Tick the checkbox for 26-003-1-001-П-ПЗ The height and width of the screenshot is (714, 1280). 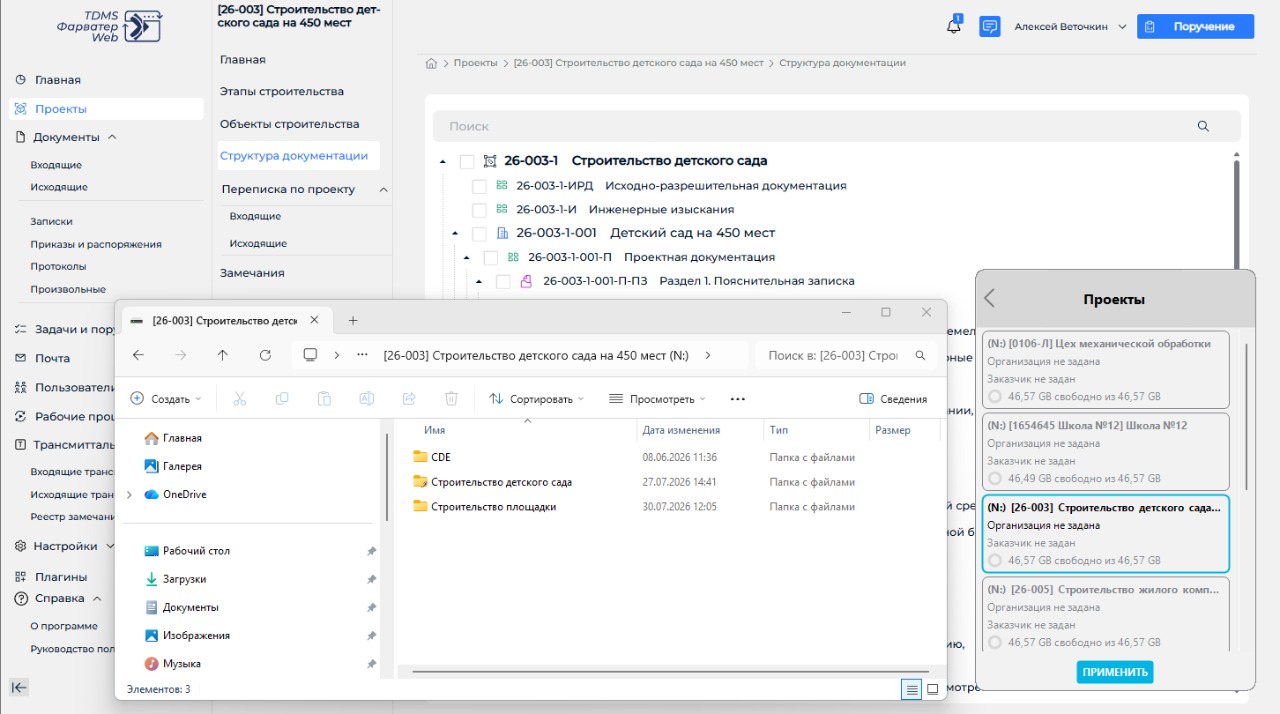503,281
